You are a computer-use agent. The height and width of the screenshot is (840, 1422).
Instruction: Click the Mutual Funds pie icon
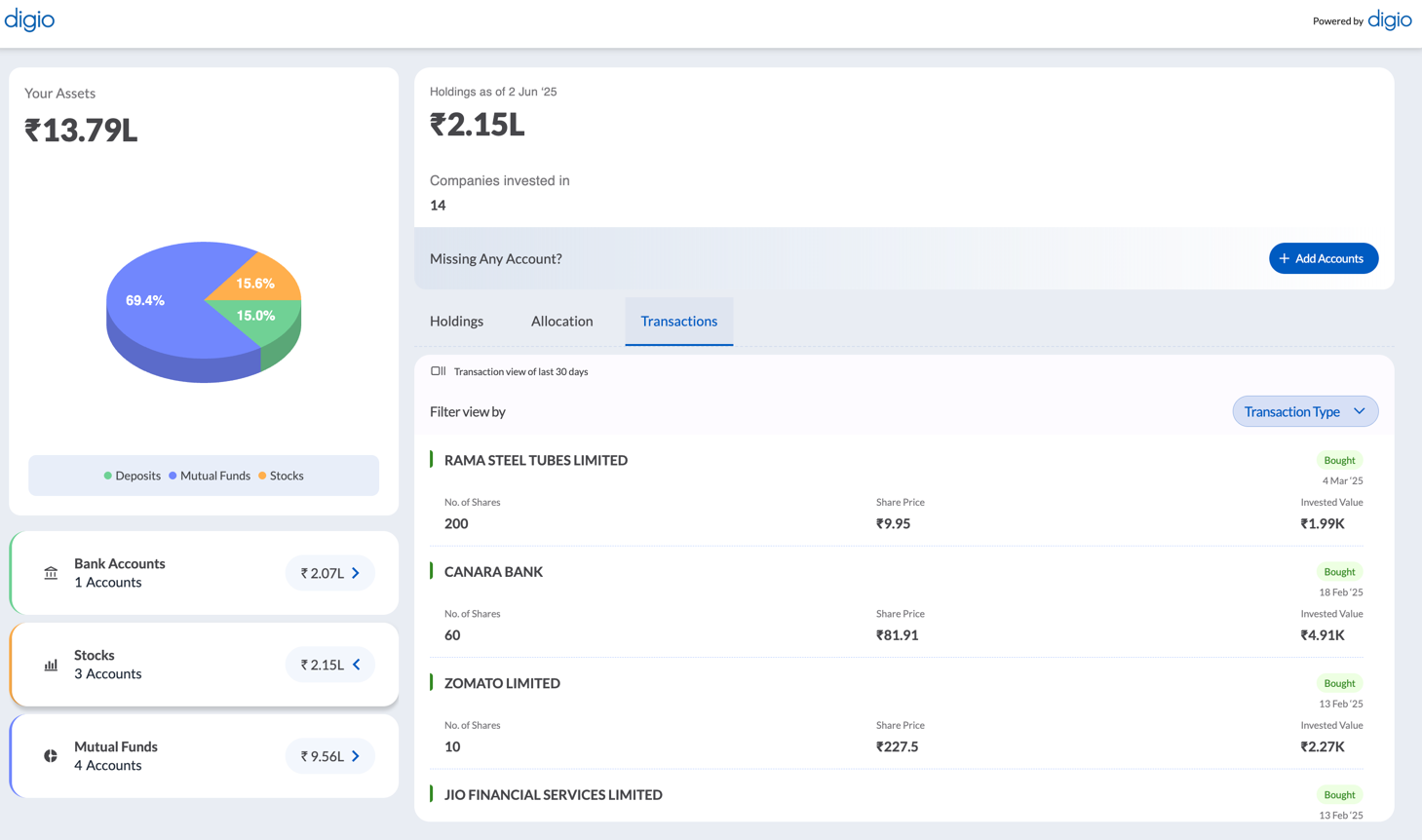(x=51, y=756)
